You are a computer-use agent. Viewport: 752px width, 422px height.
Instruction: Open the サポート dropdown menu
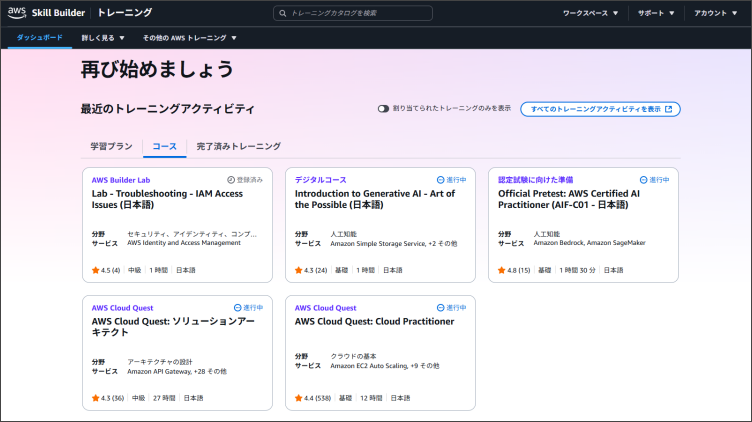(x=656, y=14)
